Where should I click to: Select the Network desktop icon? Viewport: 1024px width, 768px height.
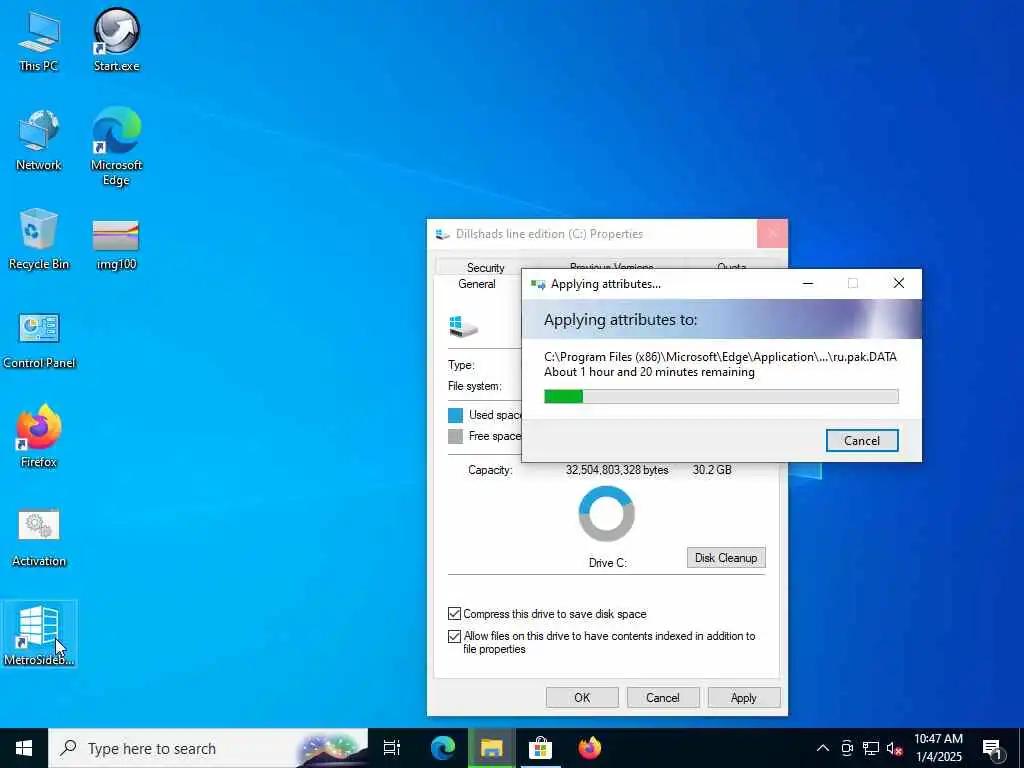click(x=39, y=140)
